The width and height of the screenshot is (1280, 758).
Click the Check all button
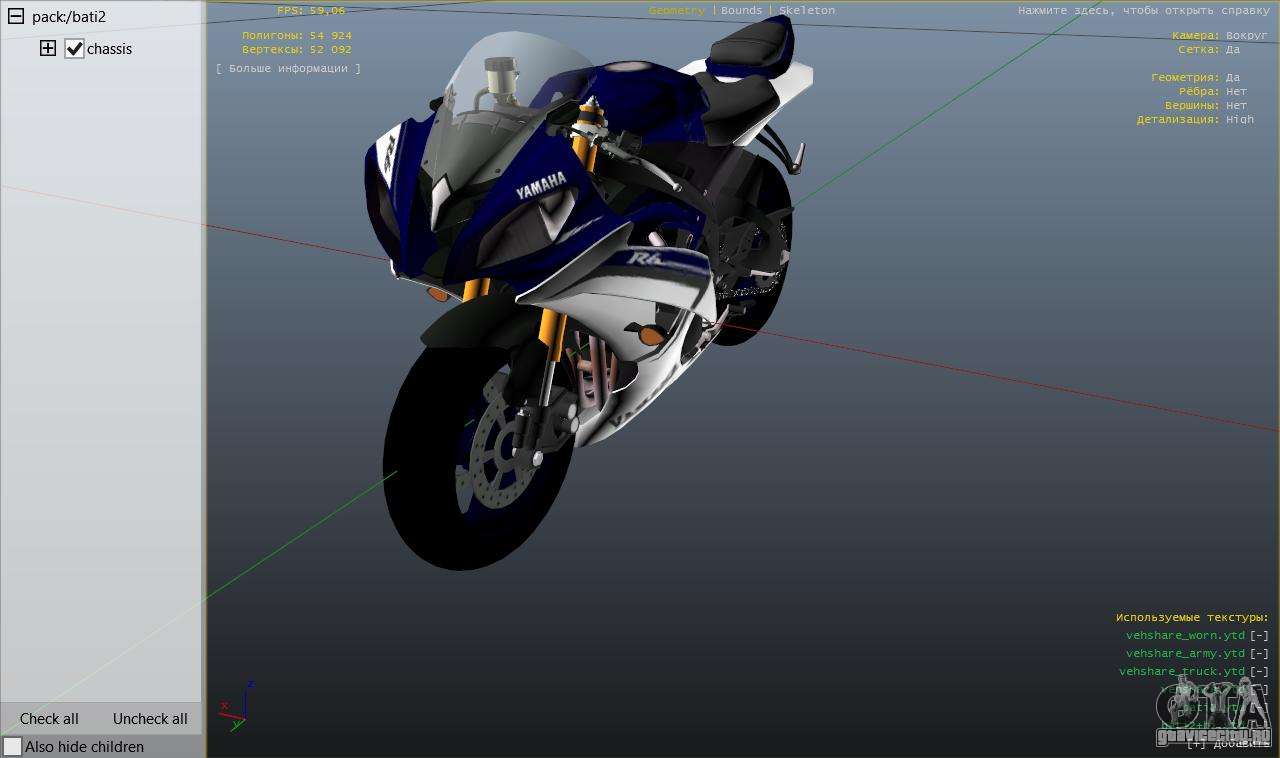49,718
